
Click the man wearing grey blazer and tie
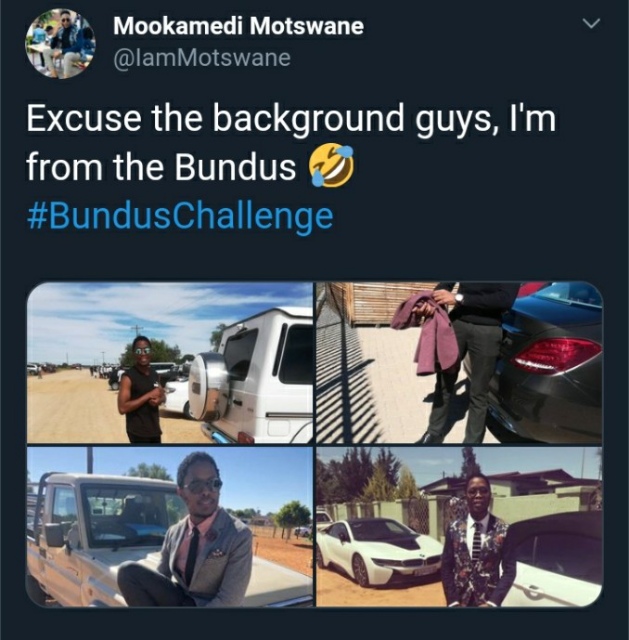[x=192, y=531]
